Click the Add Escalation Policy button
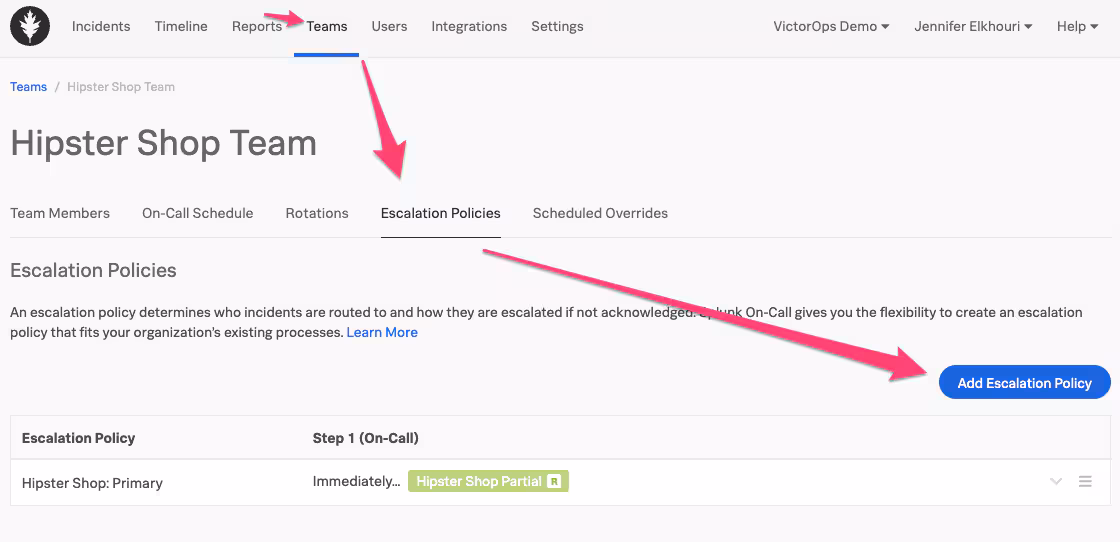 point(1024,383)
